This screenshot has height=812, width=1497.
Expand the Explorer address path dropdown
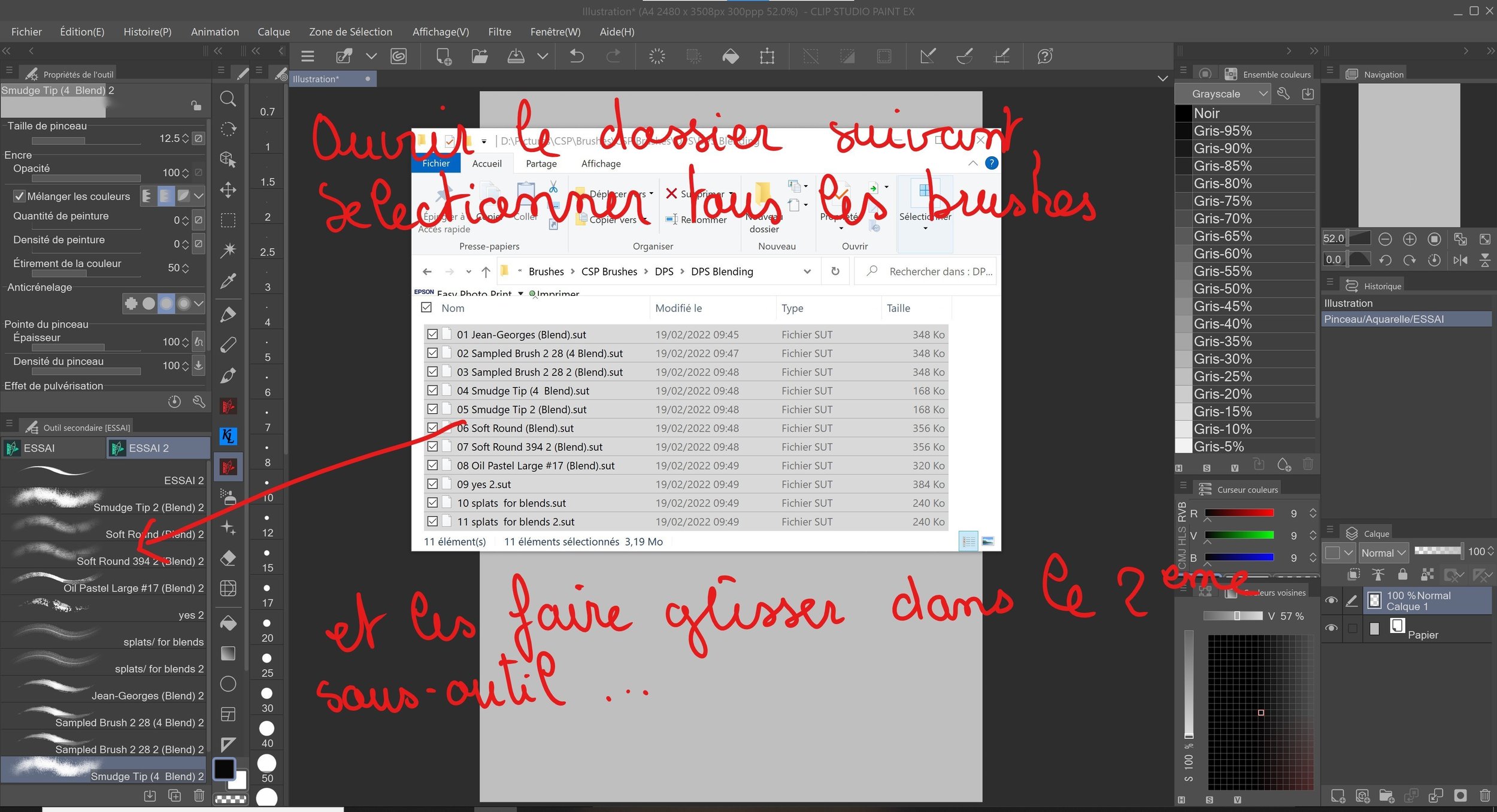pos(807,272)
